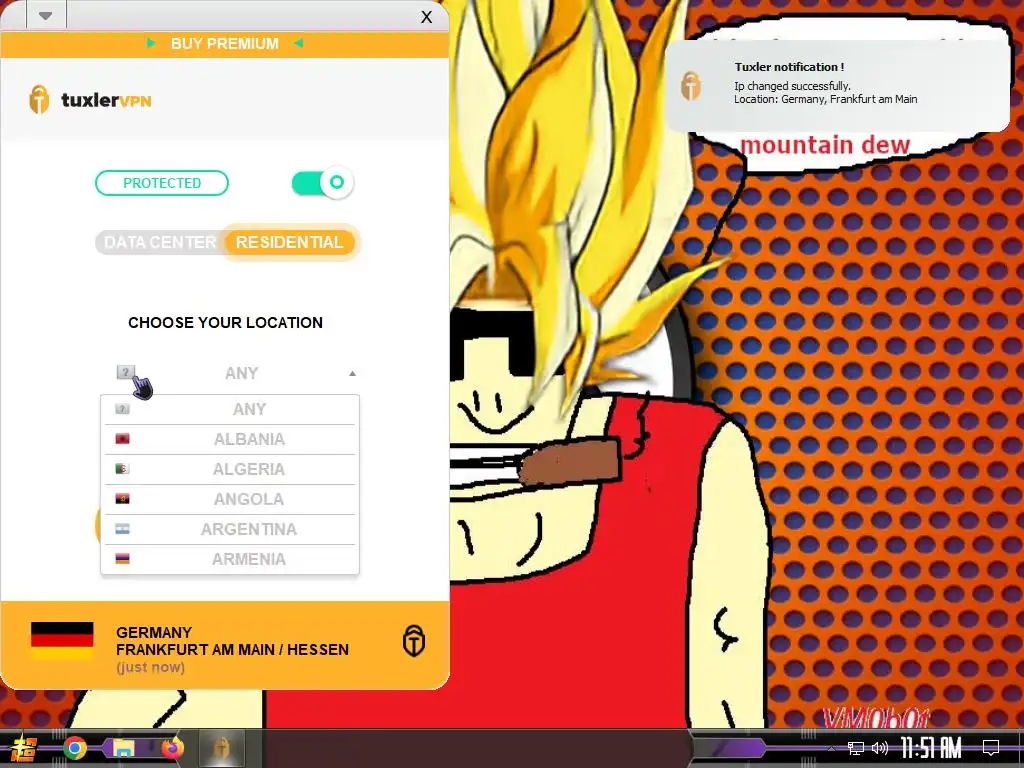Viewport: 1024px width, 768px height.
Task: Choose ARGENTINA from the location list
Action: 230,530
